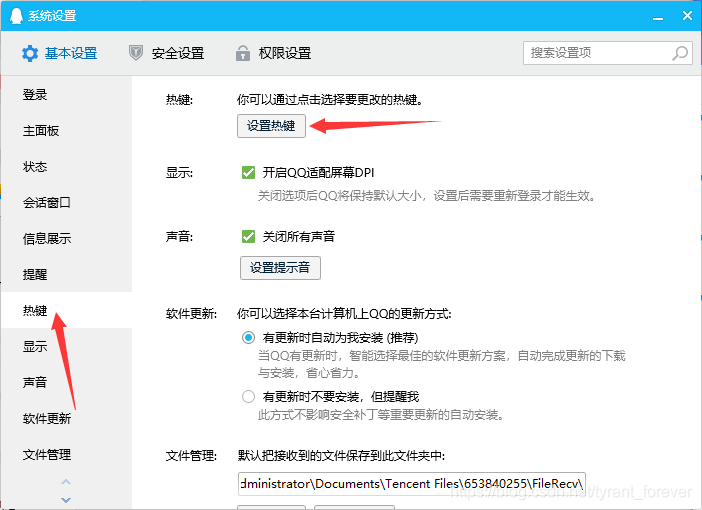Go to 声音 in the sidebar
702x510 pixels.
66,382
